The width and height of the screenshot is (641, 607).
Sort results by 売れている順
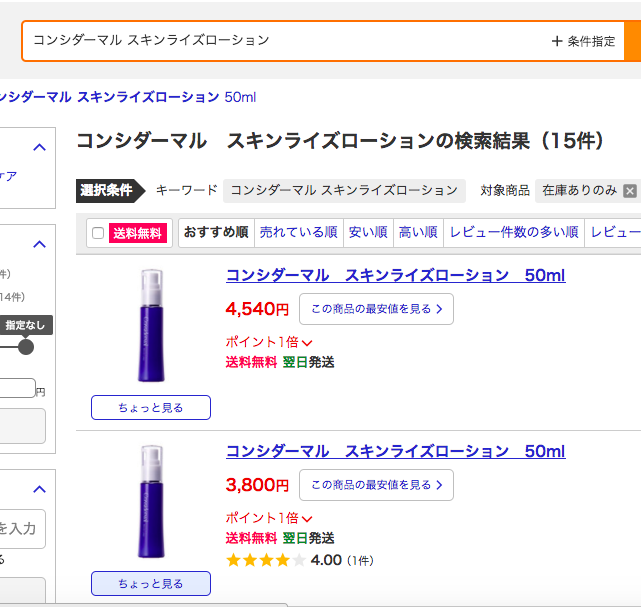pyautogui.click(x=298, y=233)
